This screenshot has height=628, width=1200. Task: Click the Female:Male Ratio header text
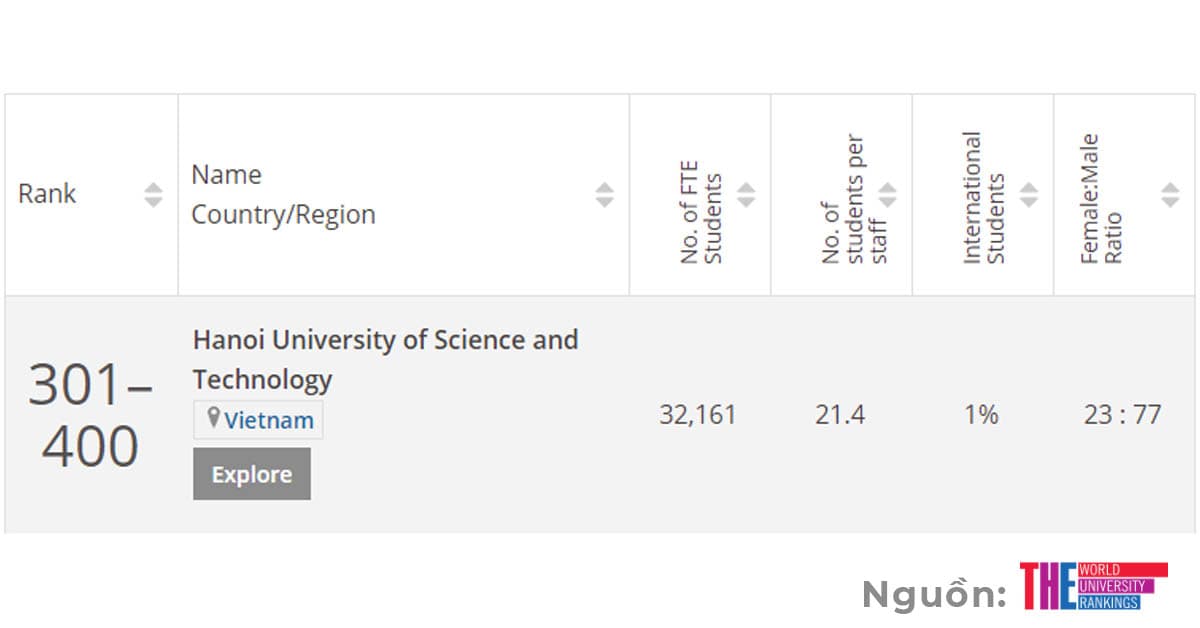[1101, 198]
